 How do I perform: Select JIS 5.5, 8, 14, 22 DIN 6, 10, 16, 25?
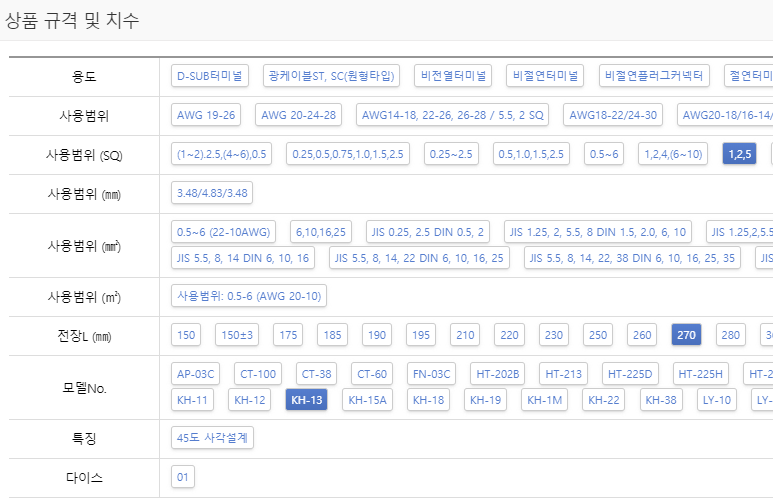[x=419, y=258]
